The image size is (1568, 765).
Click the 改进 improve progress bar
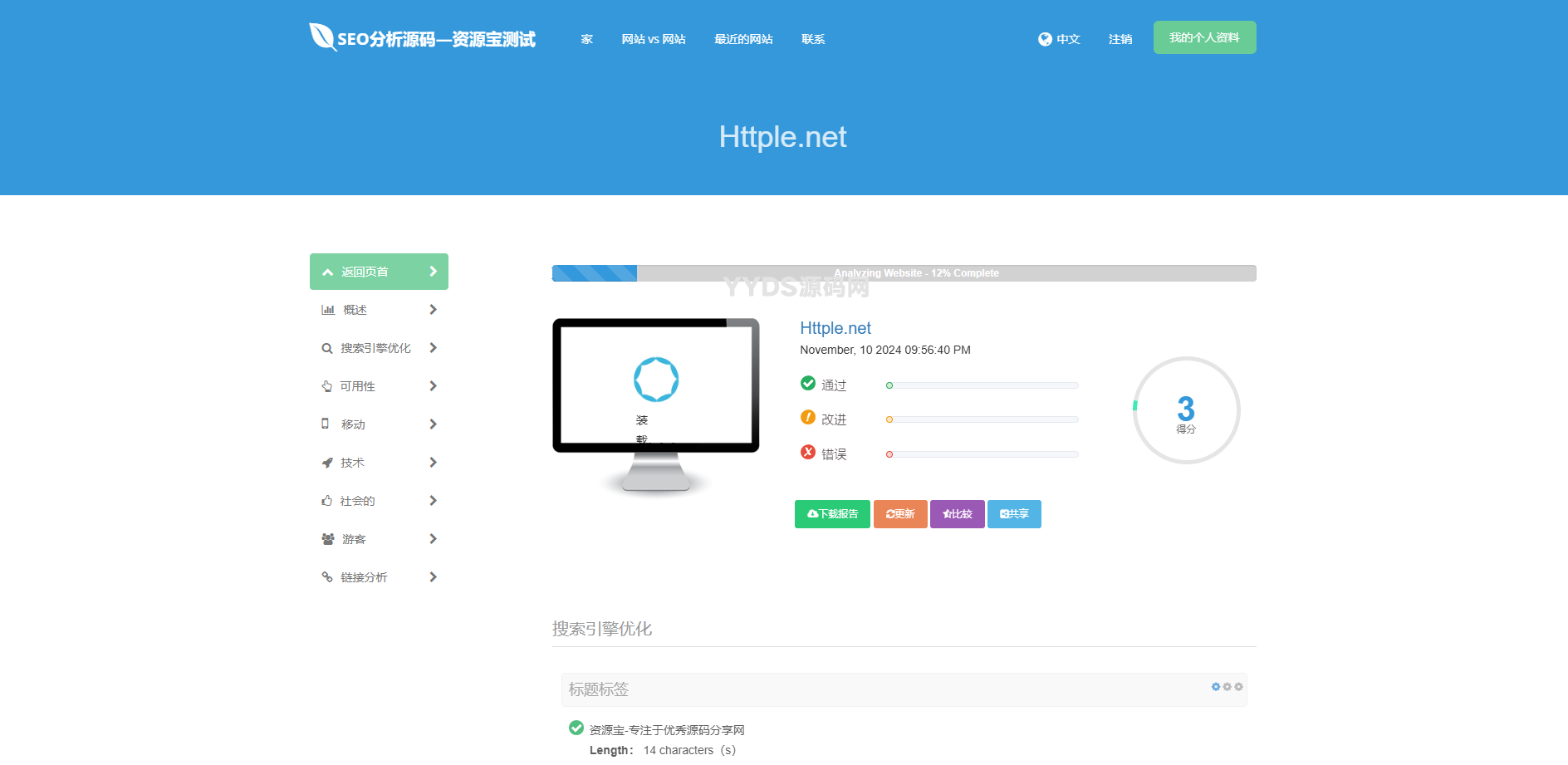(x=982, y=419)
